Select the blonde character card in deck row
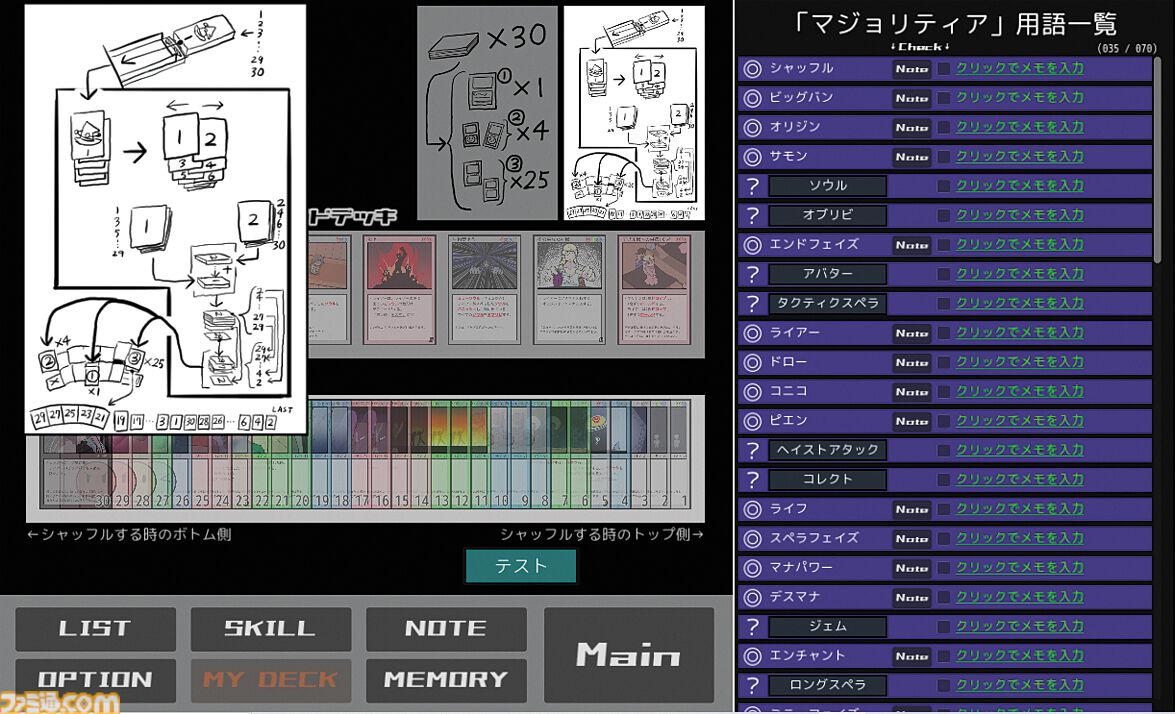Image resolution: width=1175 pixels, height=714 pixels. click(x=570, y=290)
